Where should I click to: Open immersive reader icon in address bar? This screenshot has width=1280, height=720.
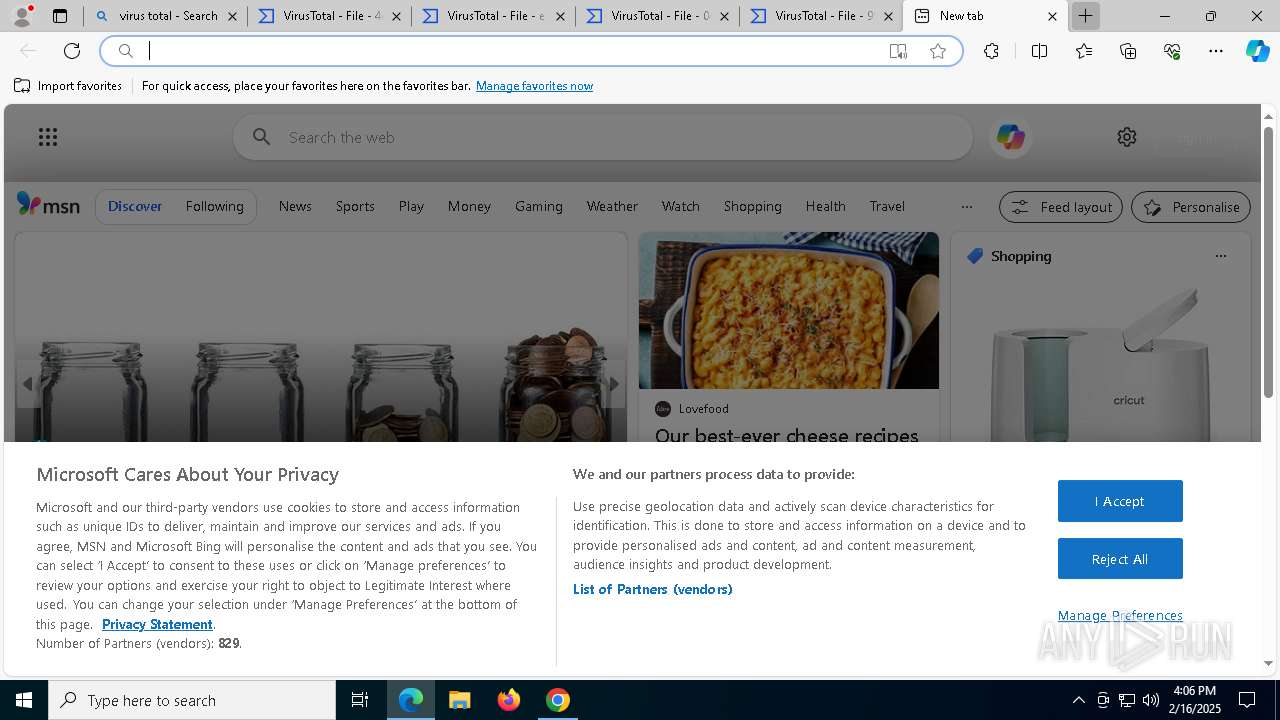click(898, 51)
